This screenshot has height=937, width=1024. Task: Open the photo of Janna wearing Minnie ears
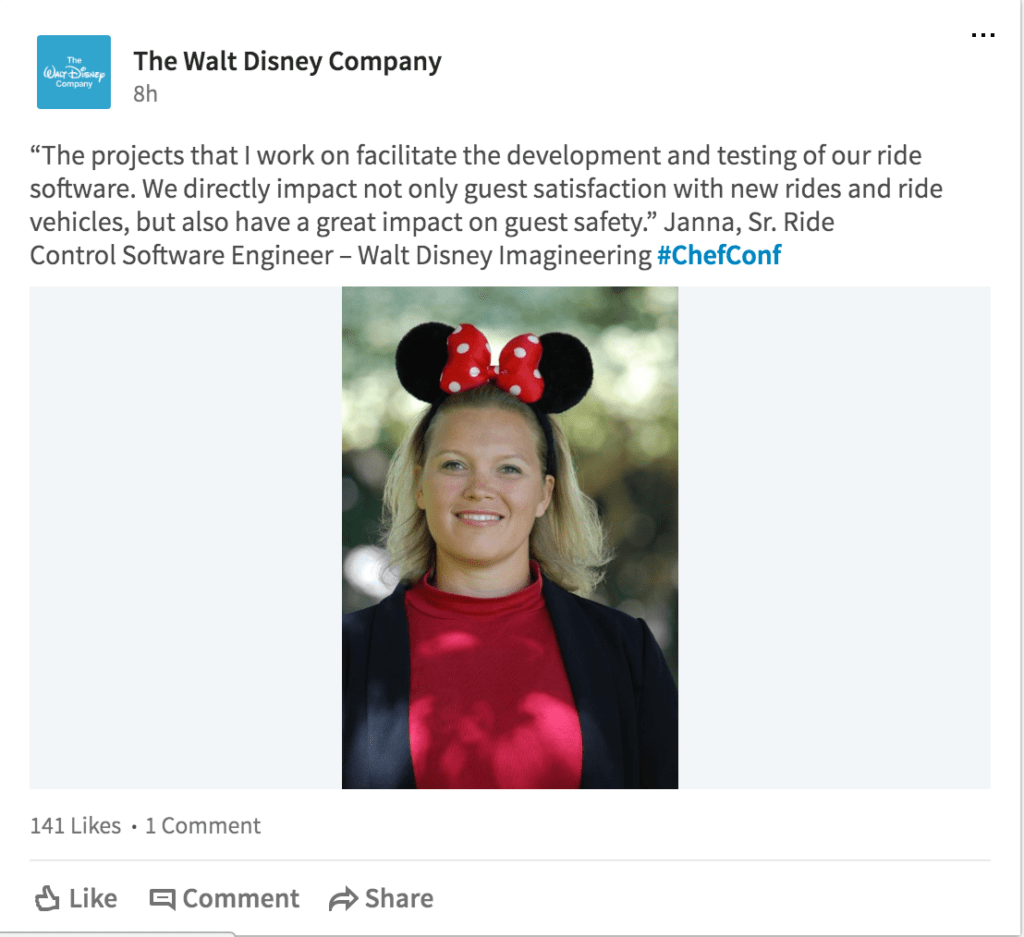(510, 537)
